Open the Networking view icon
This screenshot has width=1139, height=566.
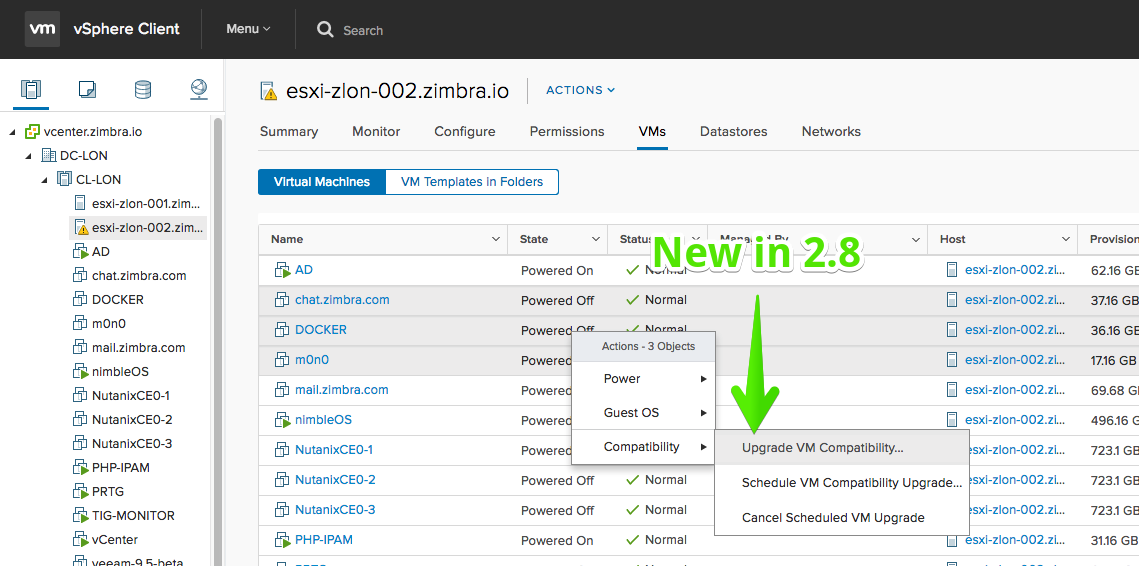tap(199, 89)
